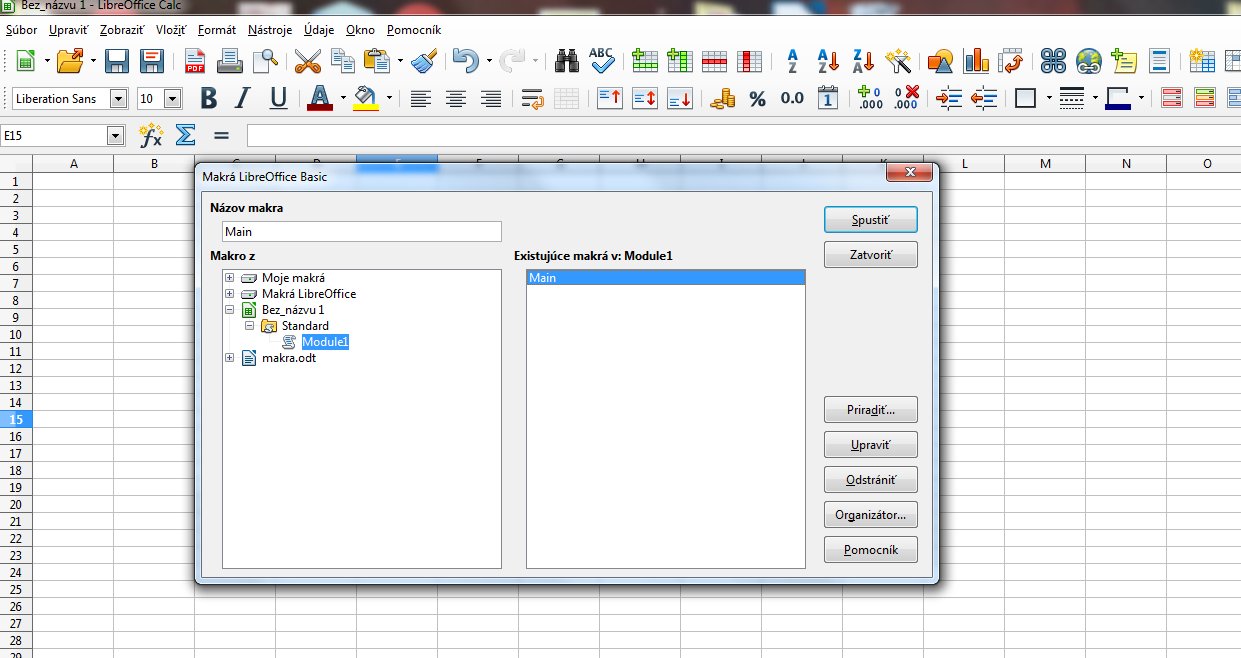
Task: Open the Nástroje menu
Action: point(268,30)
